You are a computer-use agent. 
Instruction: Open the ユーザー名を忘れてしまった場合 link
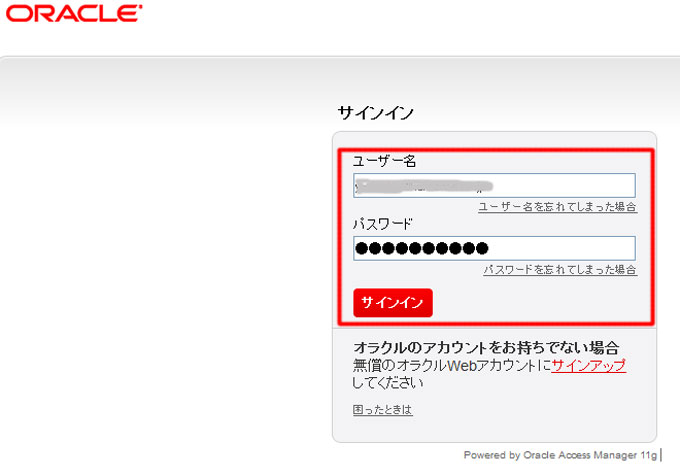click(x=557, y=207)
